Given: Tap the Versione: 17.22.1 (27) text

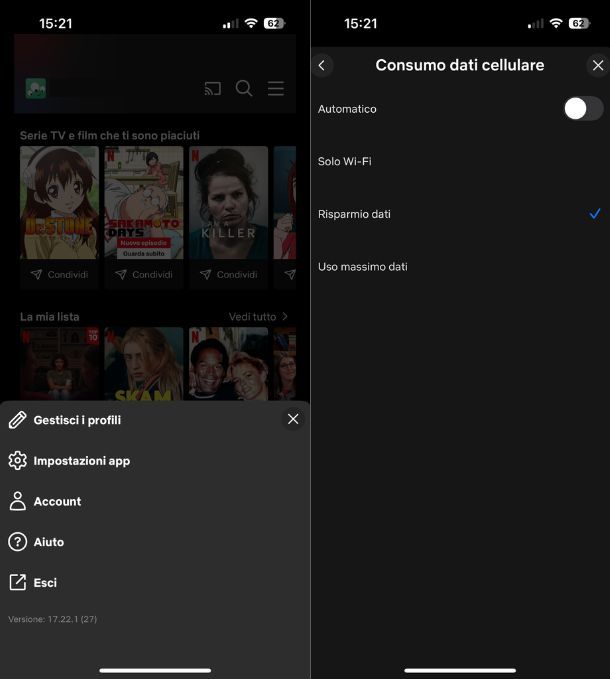Looking at the screenshot, I should click(52, 619).
